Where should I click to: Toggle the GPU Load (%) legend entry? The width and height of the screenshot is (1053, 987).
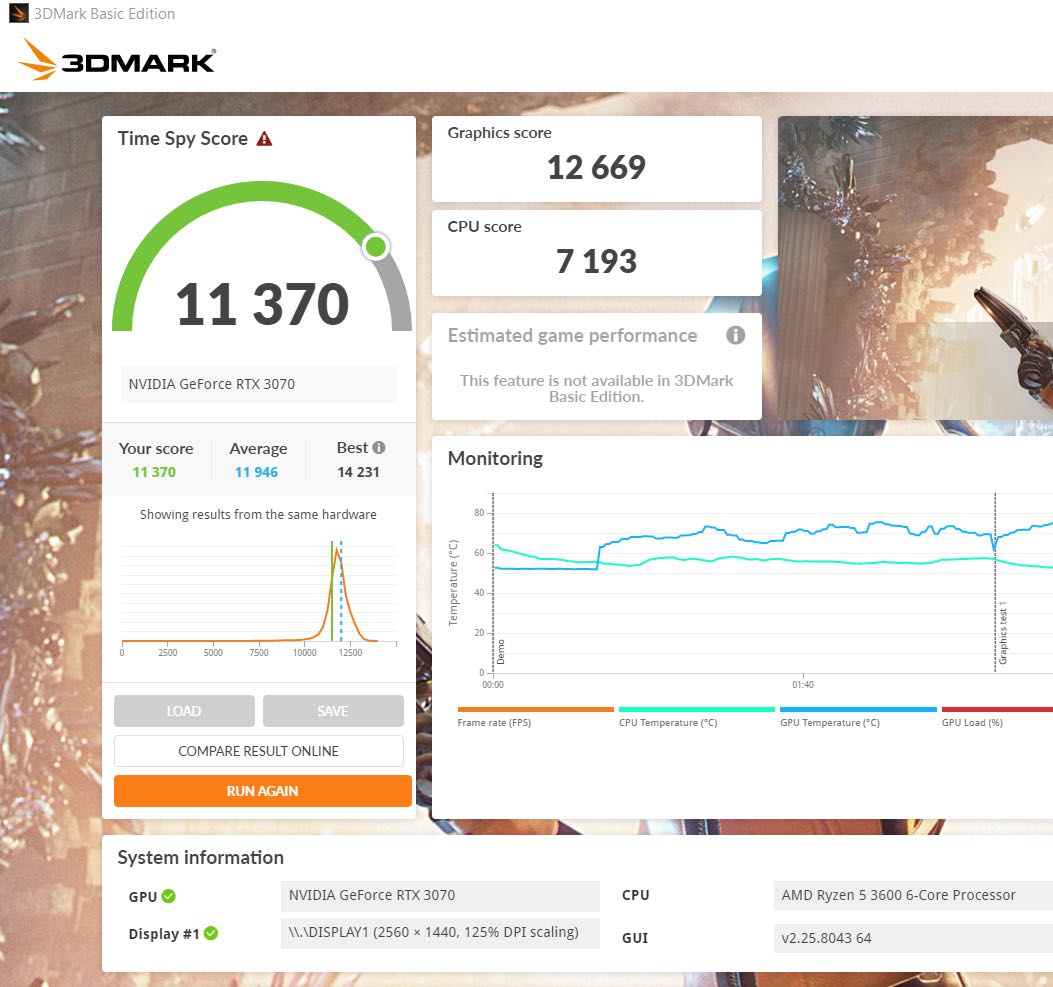pyautogui.click(x=972, y=722)
